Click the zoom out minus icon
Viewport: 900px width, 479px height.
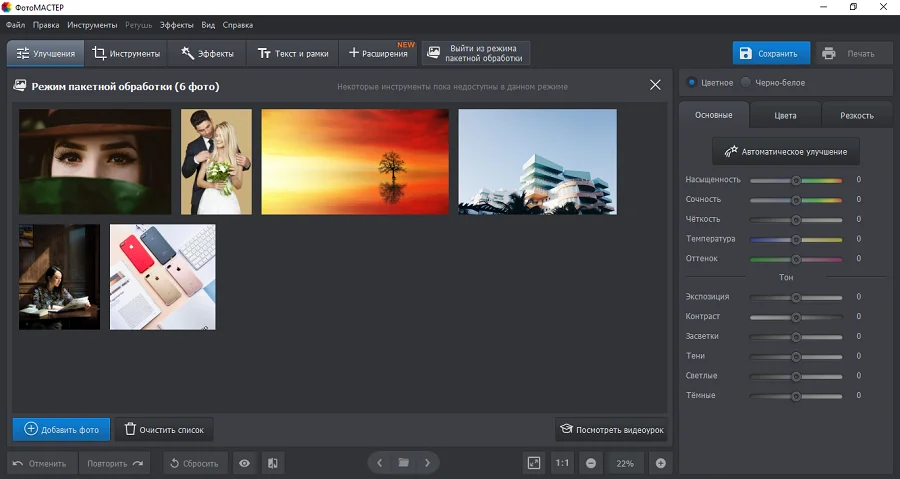click(591, 463)
